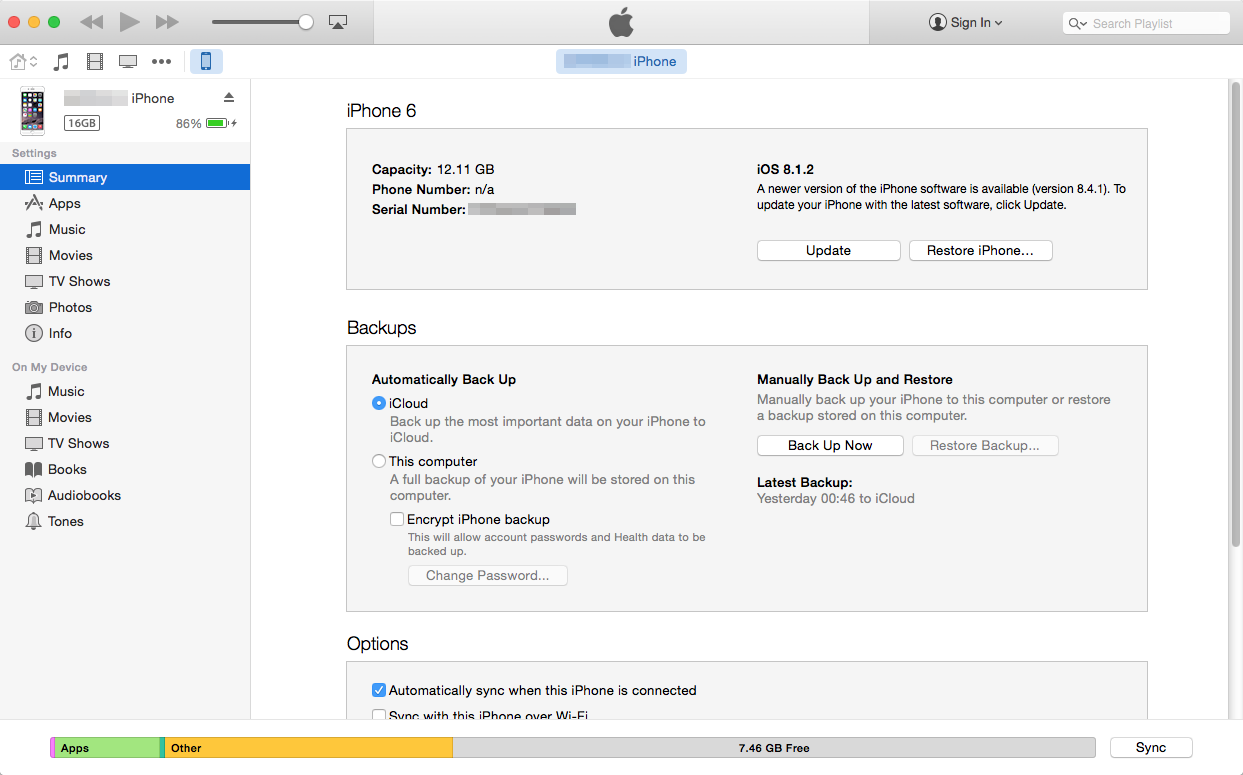Select the iCloud backup radio button
The width and height of the screenshot is (1243, 775).
[x=379, y=403]
